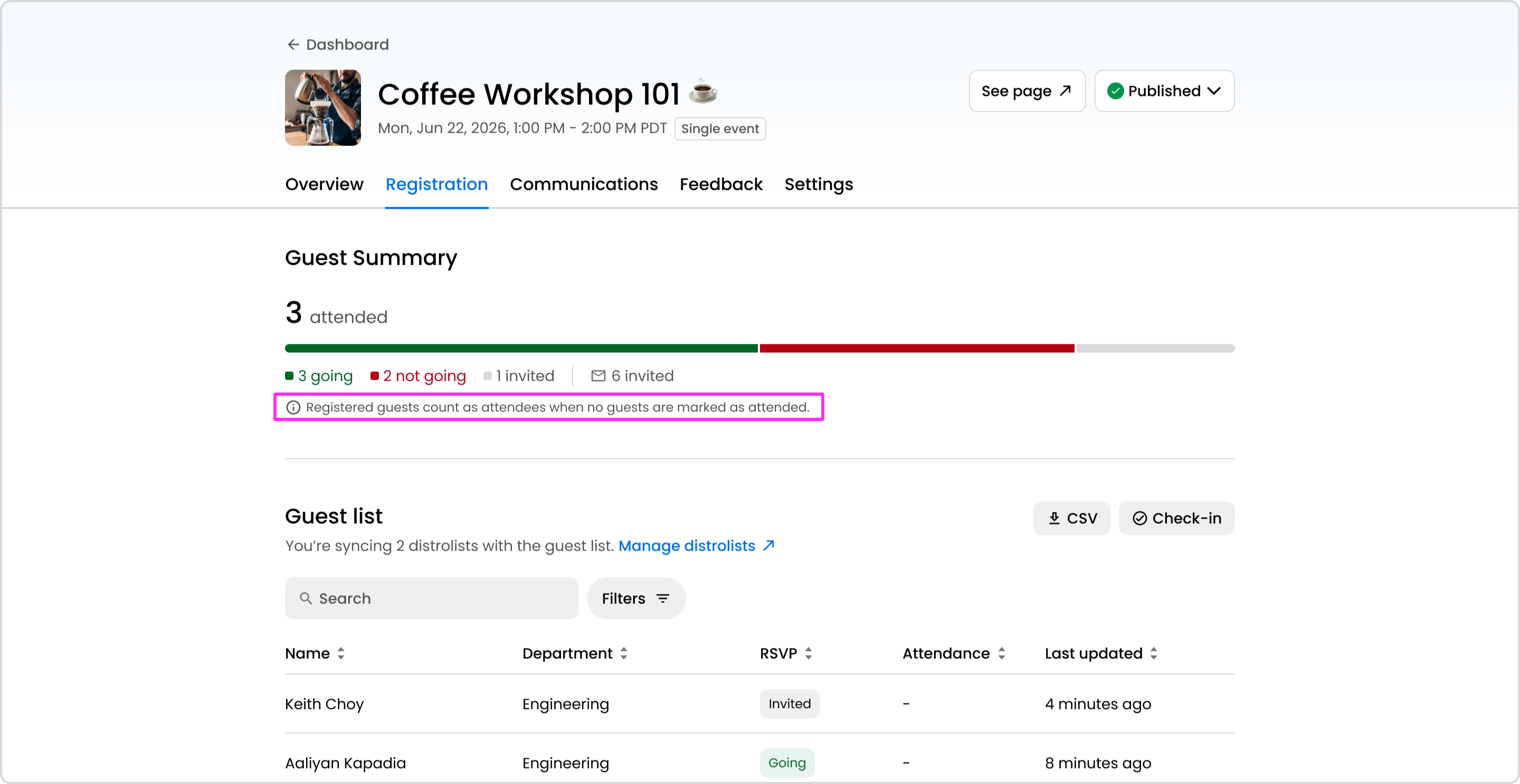This screenshot has width=1520, height=784.
Task: Expand the Published status dropdown
Action: coord(1164,91)
